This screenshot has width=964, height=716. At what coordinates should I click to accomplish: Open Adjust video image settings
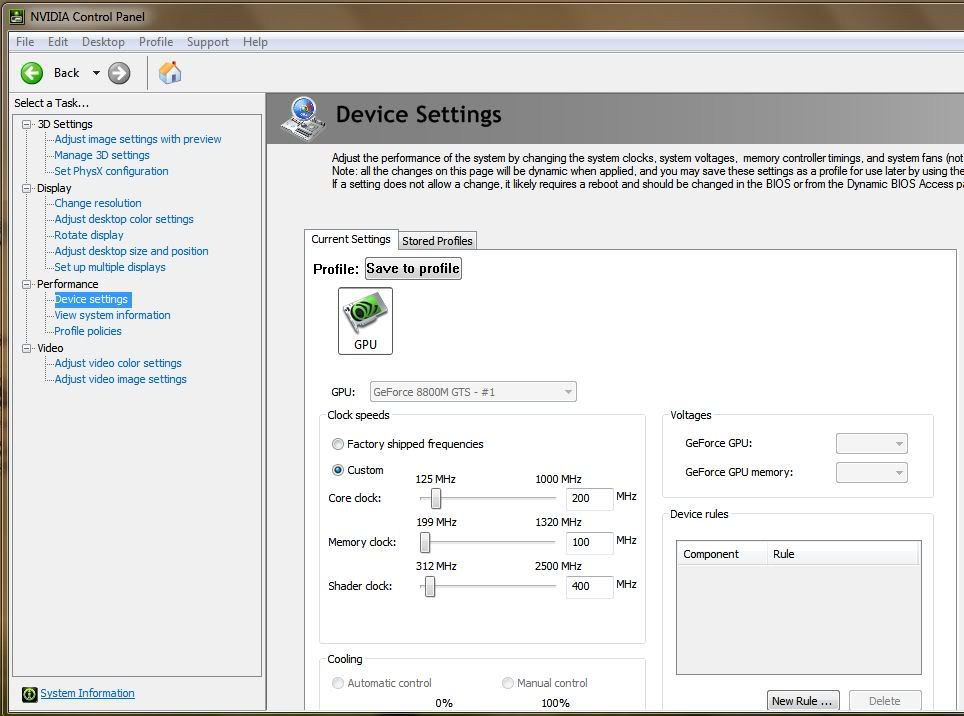(120, 379)
